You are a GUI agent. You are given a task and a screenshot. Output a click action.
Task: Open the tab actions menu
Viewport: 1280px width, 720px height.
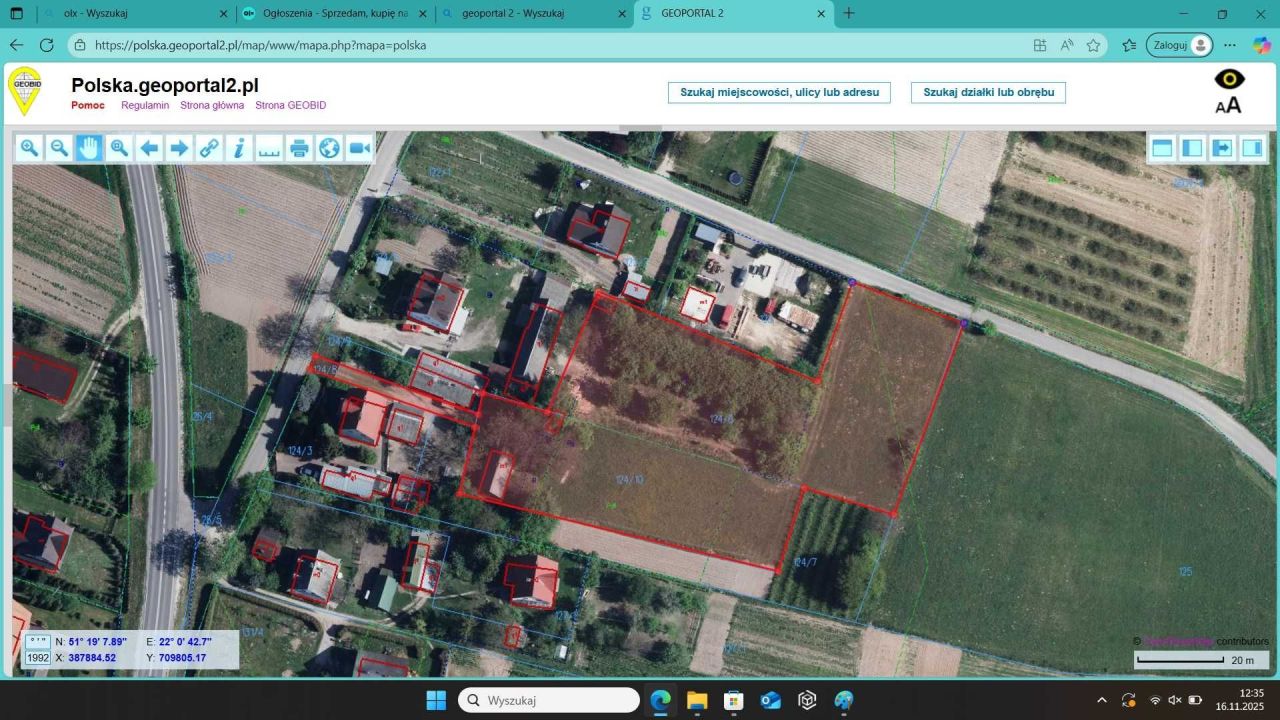click(16, 14)
